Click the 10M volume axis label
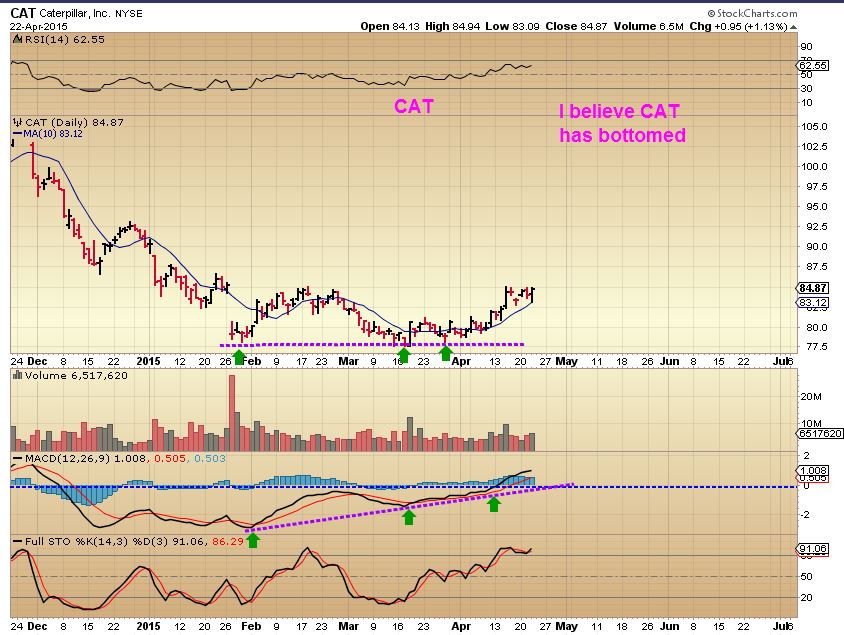The image size is (844, 635). 811,424
